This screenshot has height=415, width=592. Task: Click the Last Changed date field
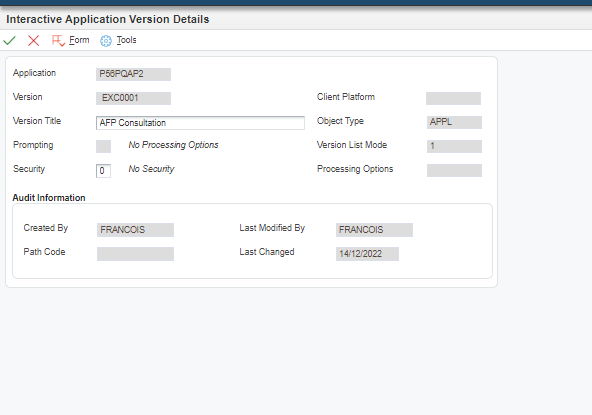(x=367, y=254)
